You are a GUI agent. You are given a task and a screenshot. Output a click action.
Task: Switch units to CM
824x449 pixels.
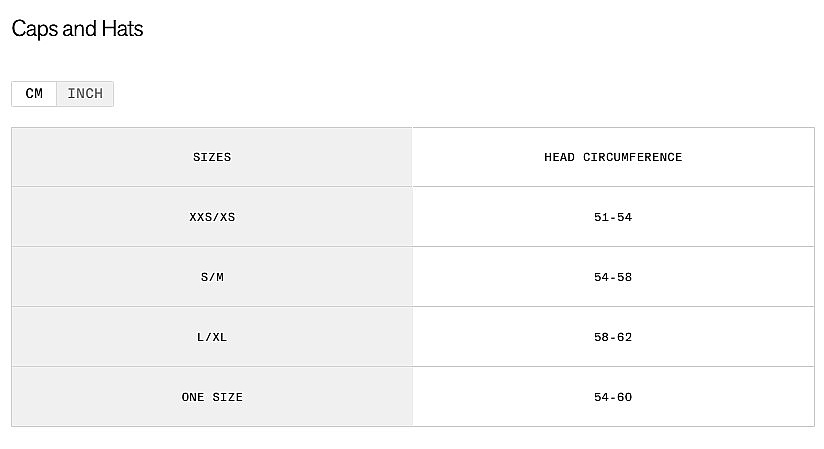[34, 94]
